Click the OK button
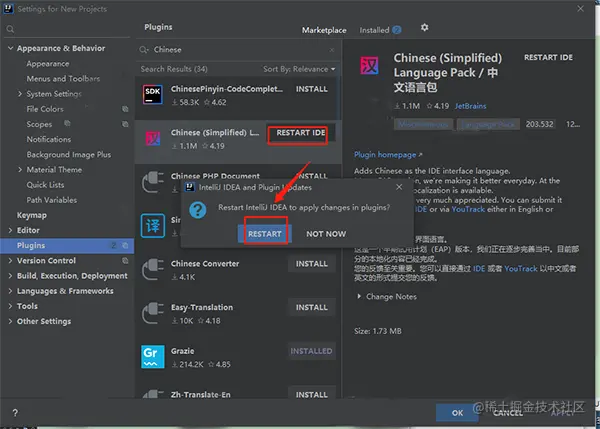The image size is (600, 429). coord(457,413)
